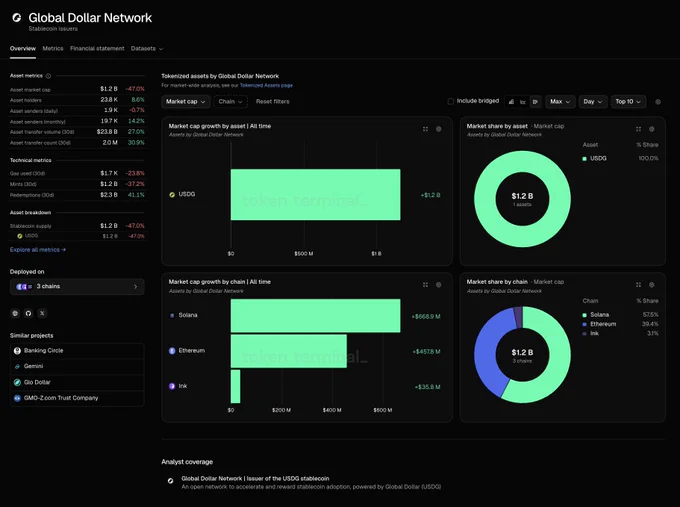Open the Asset metrics info icon

pyautogui.click(x=48, y=76)
